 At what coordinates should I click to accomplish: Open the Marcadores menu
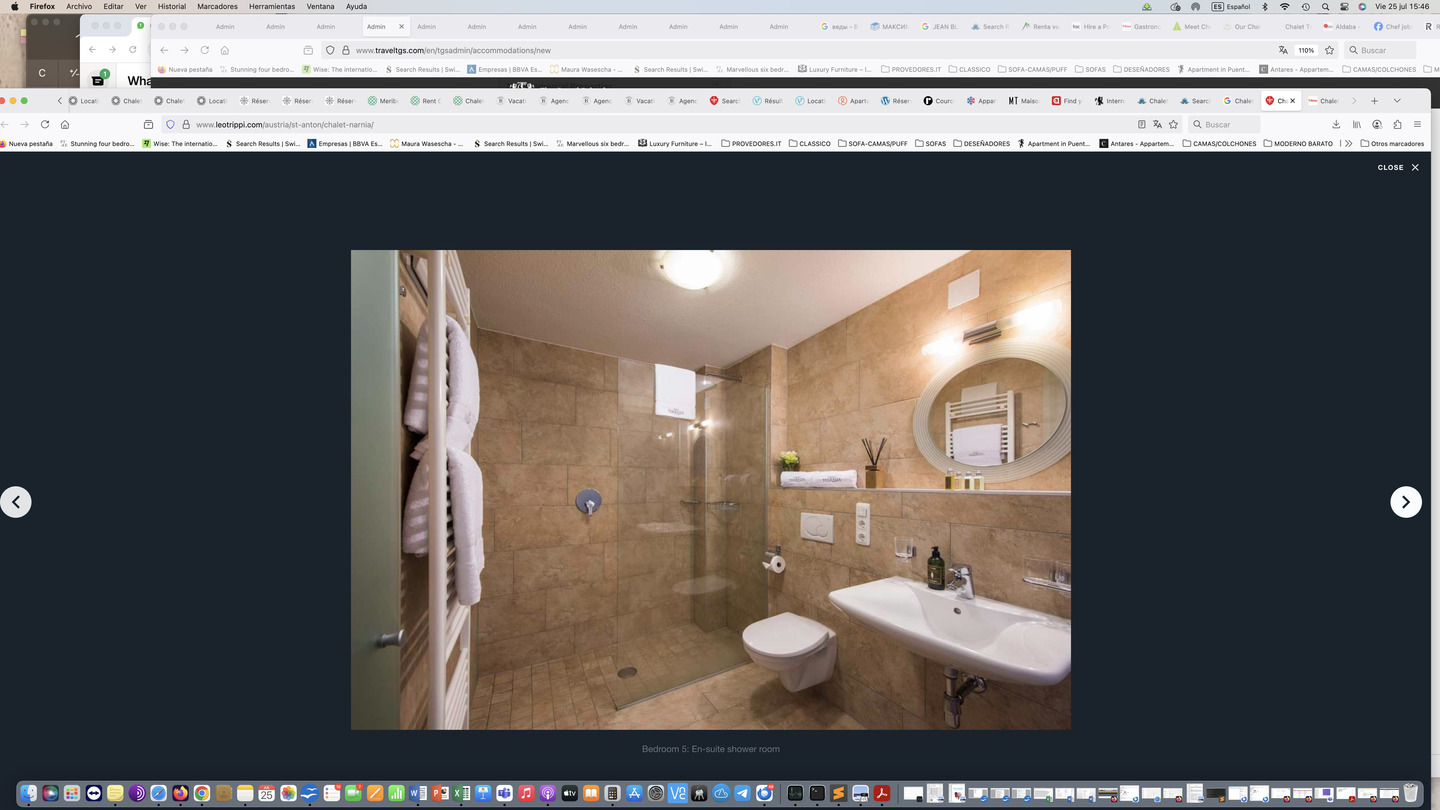pos(217,6)
